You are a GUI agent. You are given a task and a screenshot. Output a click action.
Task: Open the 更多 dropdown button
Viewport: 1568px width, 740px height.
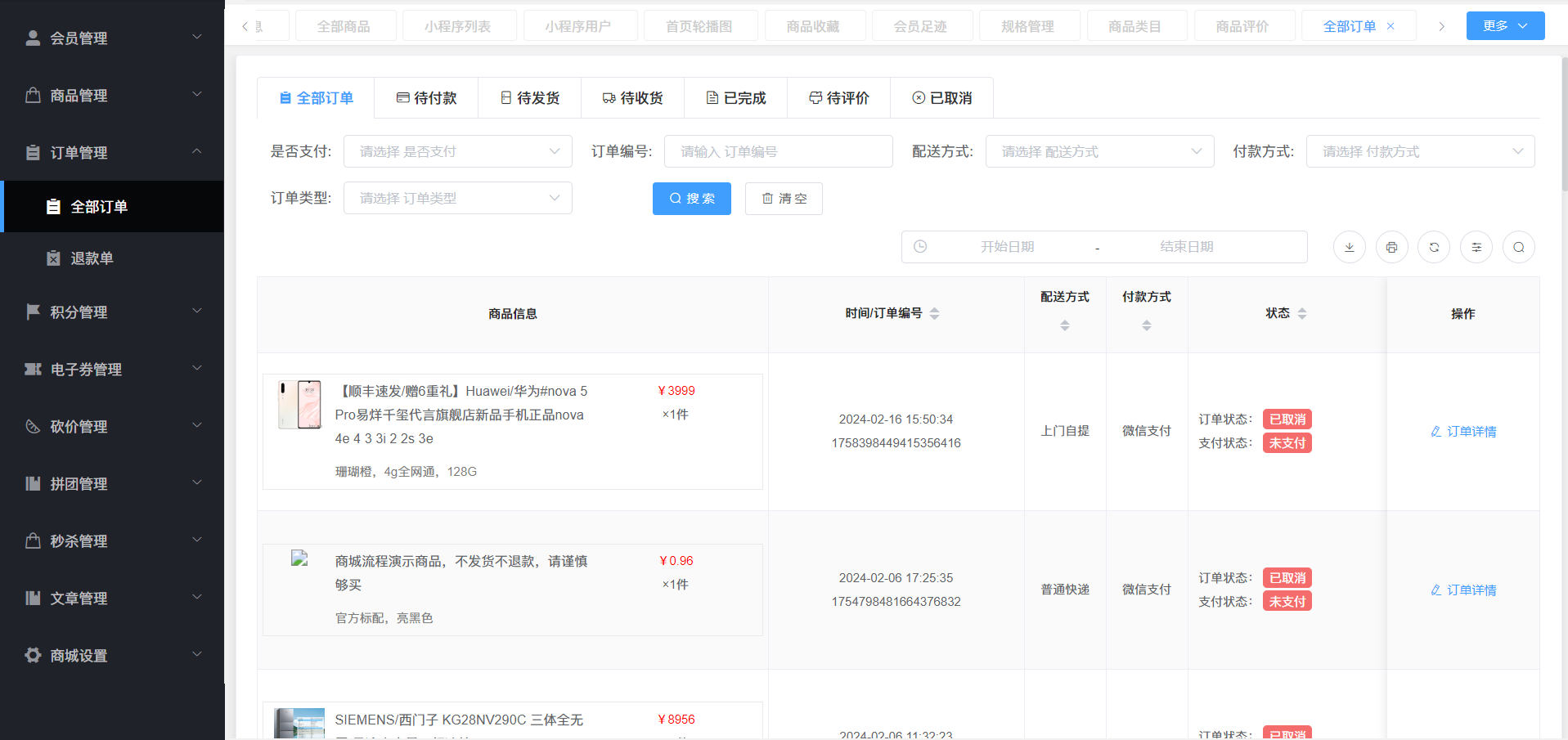(x=1505, y=25)
